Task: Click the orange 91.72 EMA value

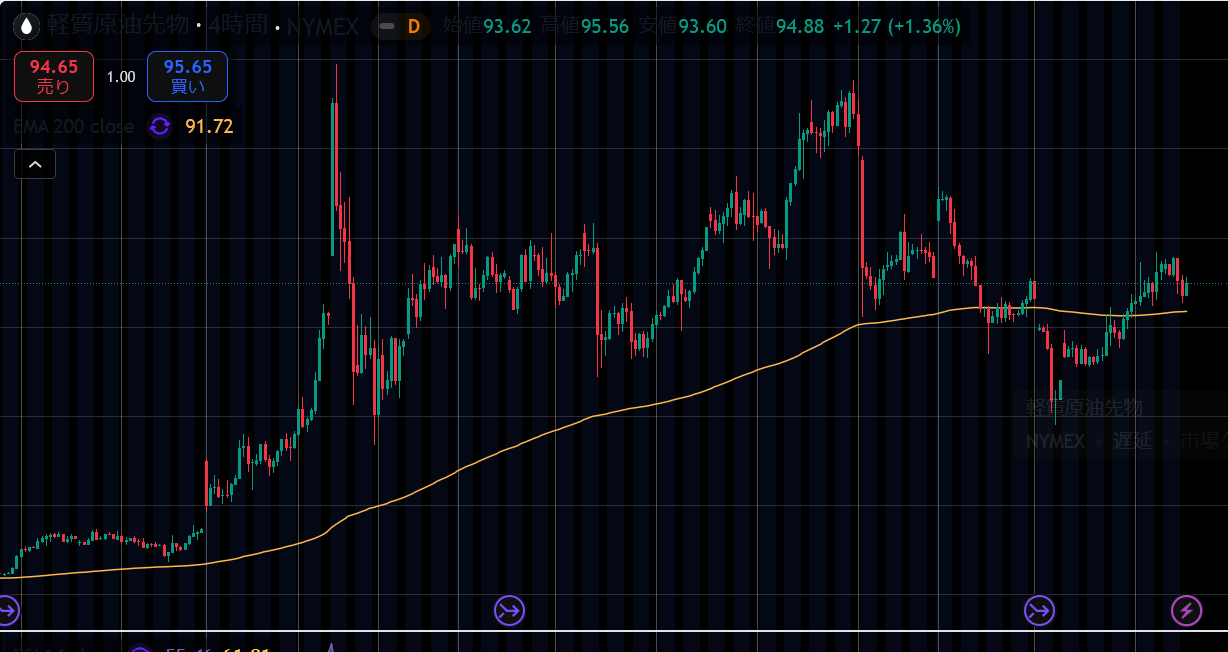Action: (x=209, y=126)
